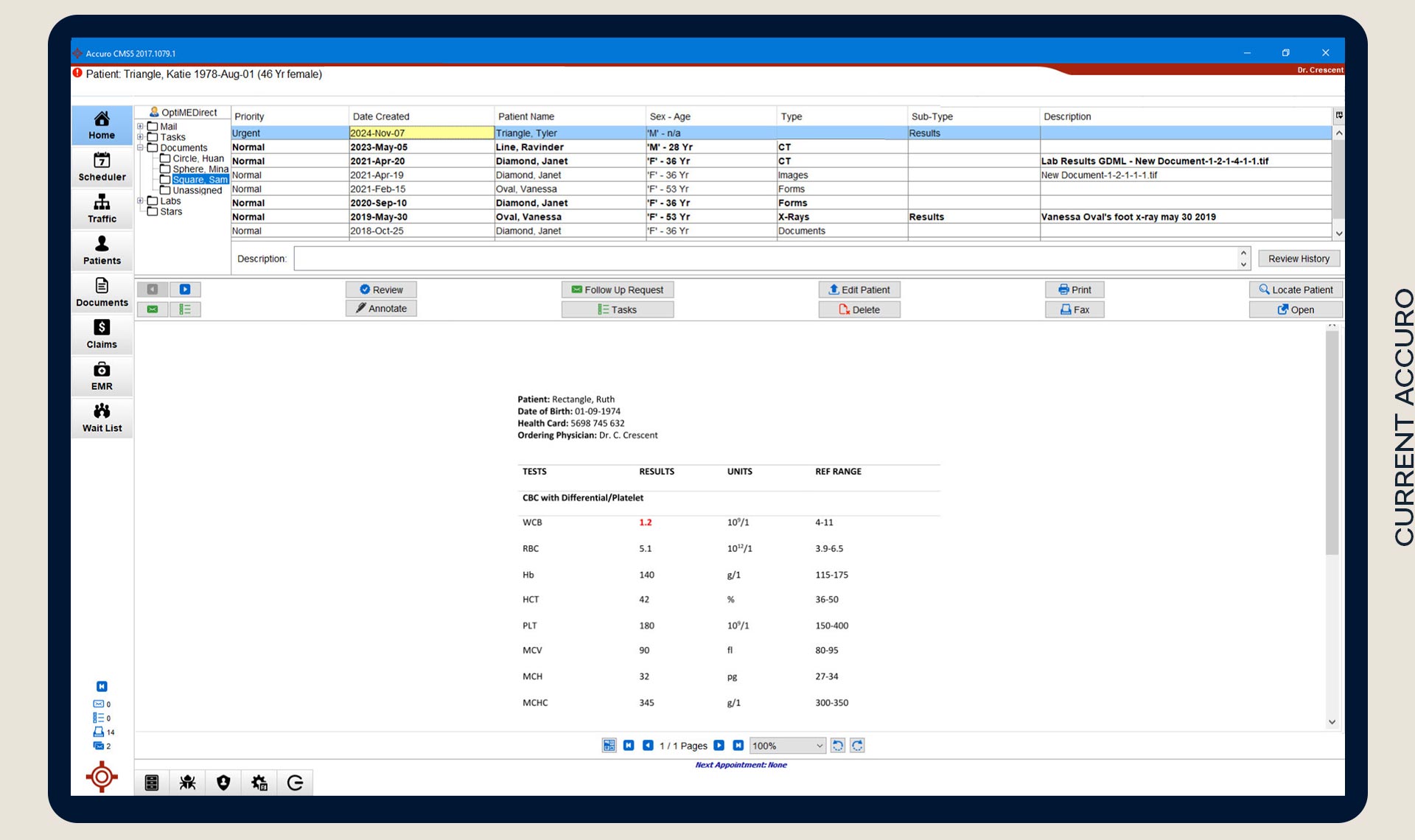Click the green envelope mail button
Image resolution: width=1415 pixels, height=840 pixels.
coord(153,309)
